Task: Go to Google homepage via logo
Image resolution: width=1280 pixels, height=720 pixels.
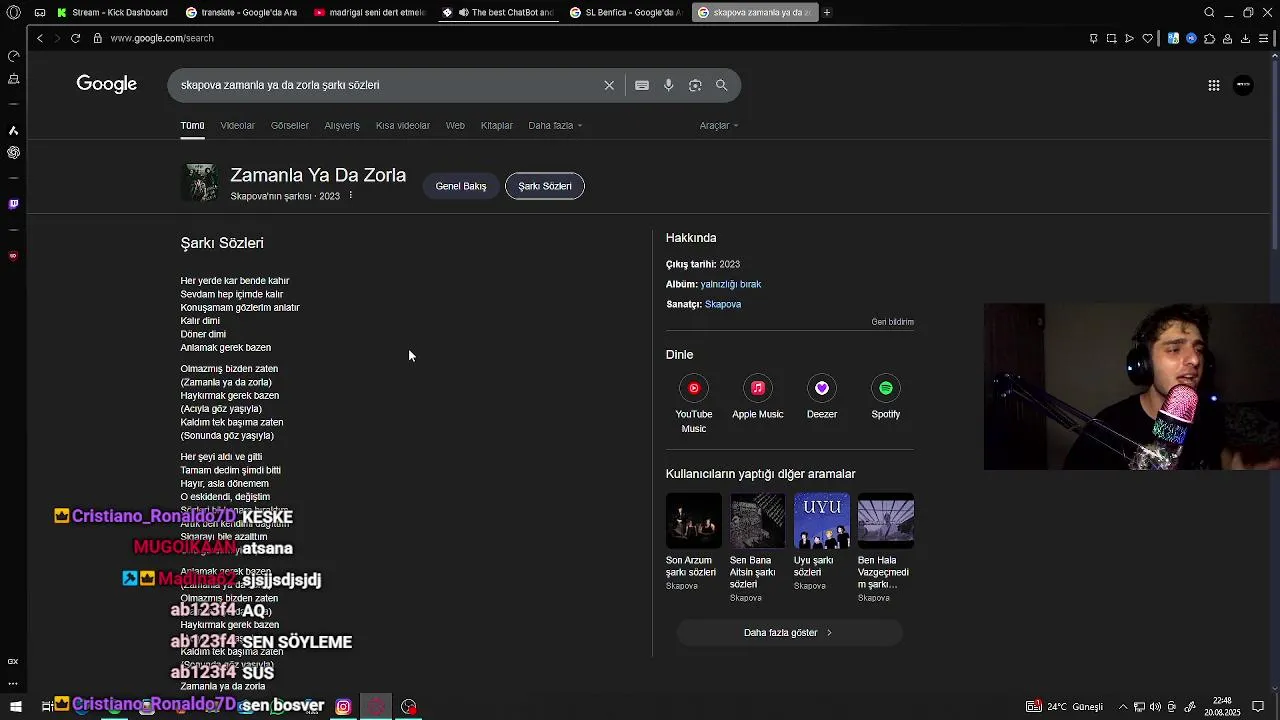Action: click(x=107, y=84)
